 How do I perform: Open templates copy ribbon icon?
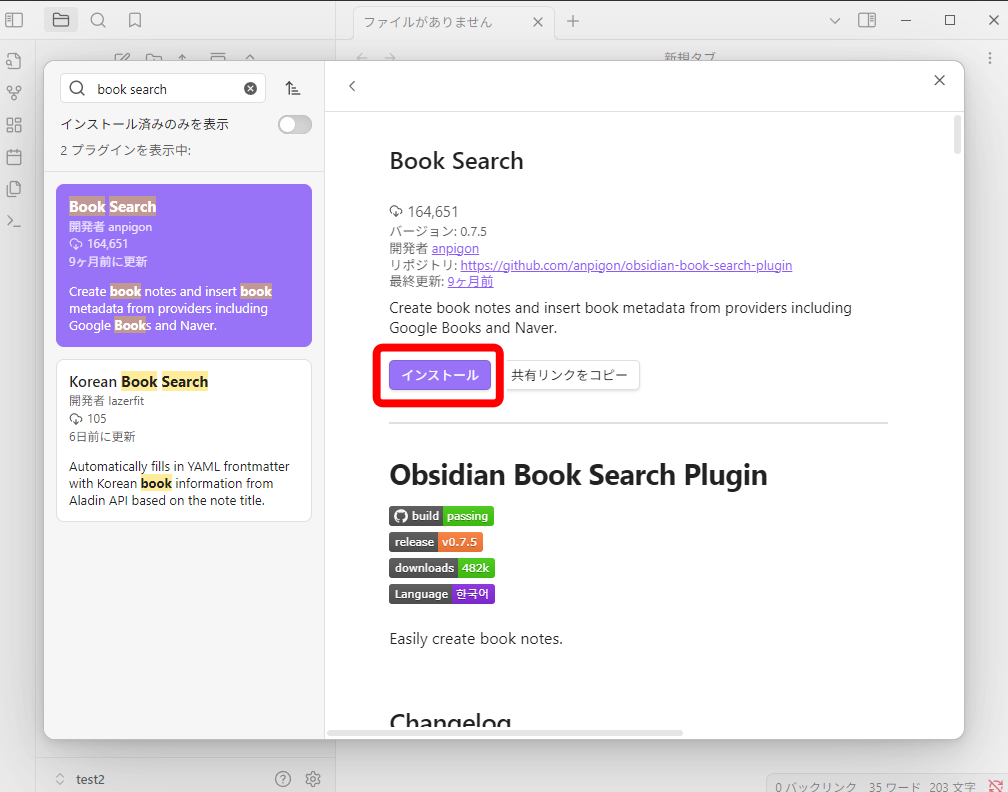(14, 189)
